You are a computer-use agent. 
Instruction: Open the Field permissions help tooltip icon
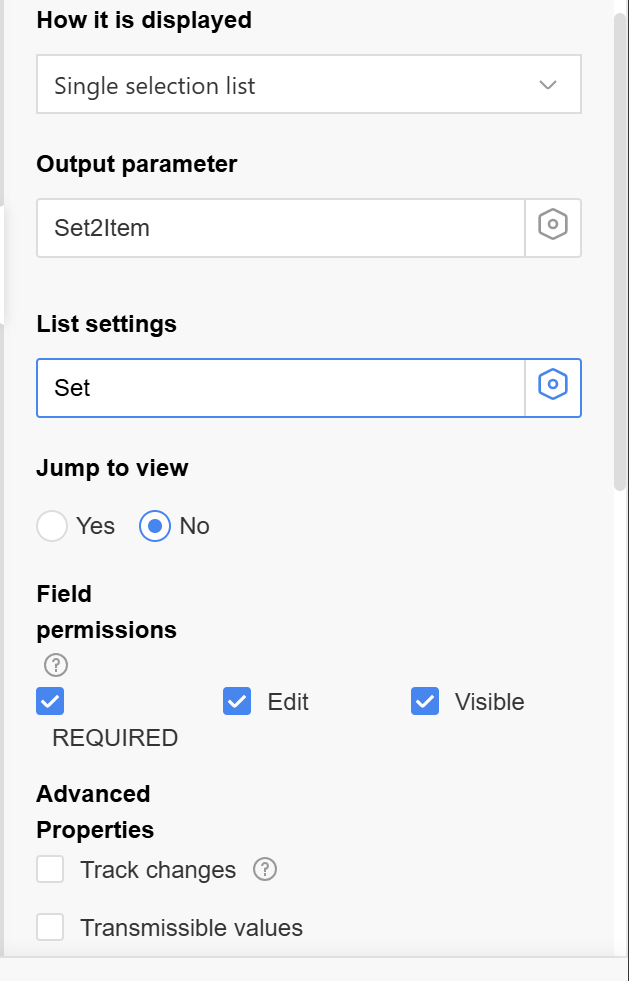[56, 665]
